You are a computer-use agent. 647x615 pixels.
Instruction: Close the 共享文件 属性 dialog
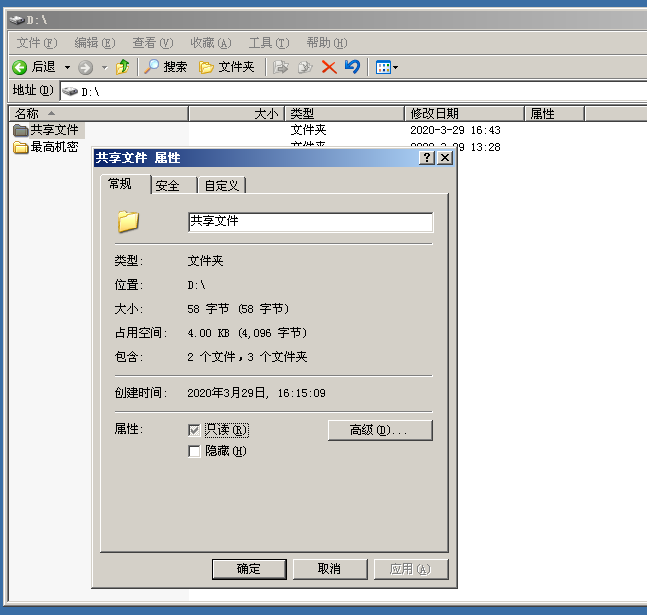coord(445,157)
